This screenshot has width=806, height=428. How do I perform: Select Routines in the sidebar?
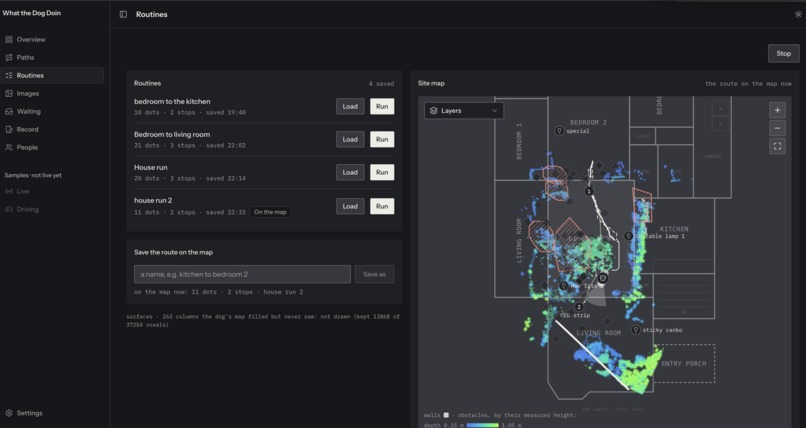(x=51, y=76)
